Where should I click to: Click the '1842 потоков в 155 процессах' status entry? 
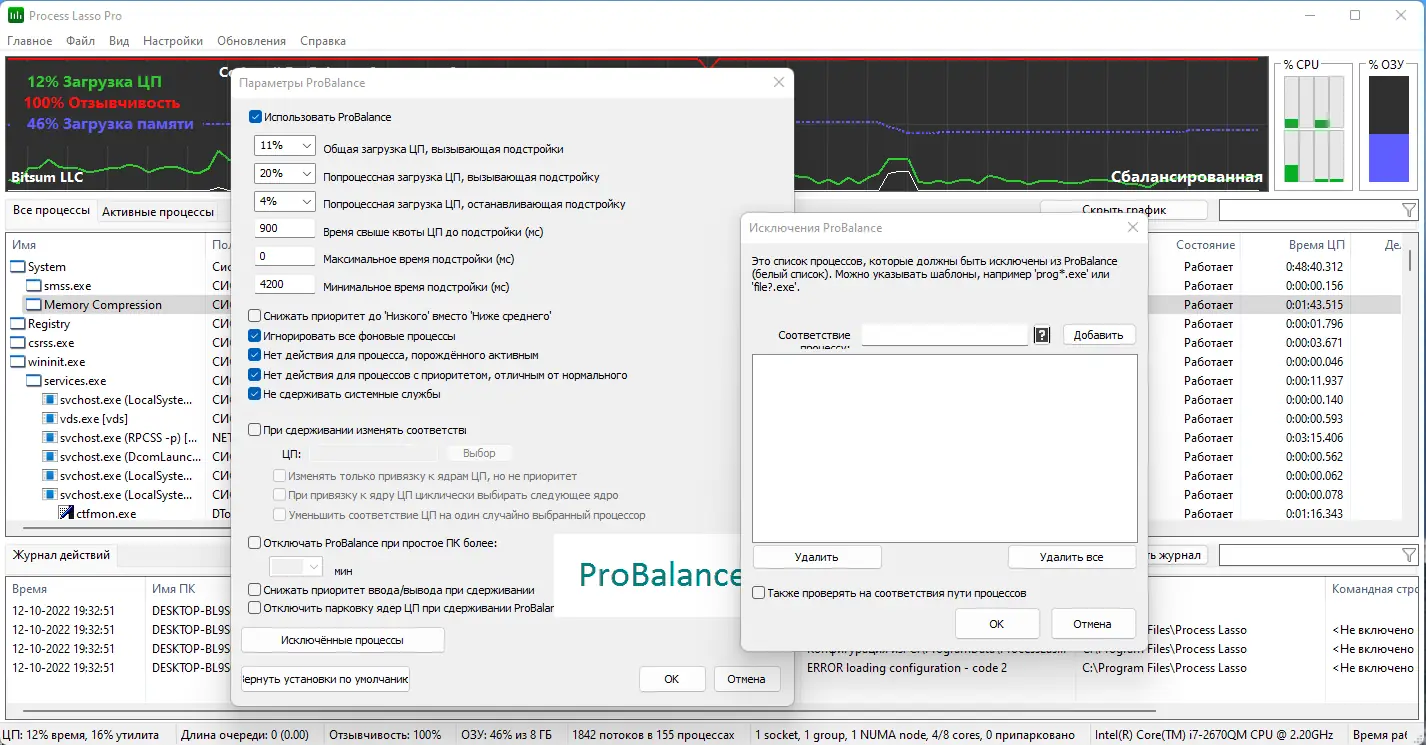(653, 735)
